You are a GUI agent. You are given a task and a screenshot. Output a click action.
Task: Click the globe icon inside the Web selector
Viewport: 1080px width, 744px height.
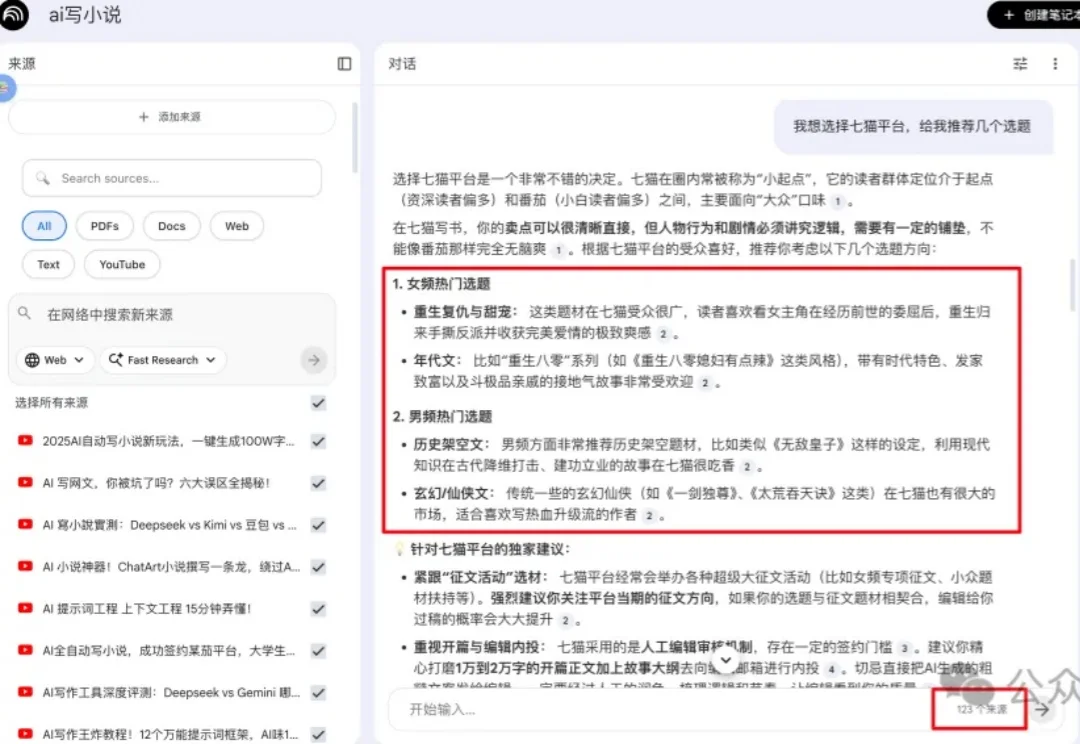31,359
